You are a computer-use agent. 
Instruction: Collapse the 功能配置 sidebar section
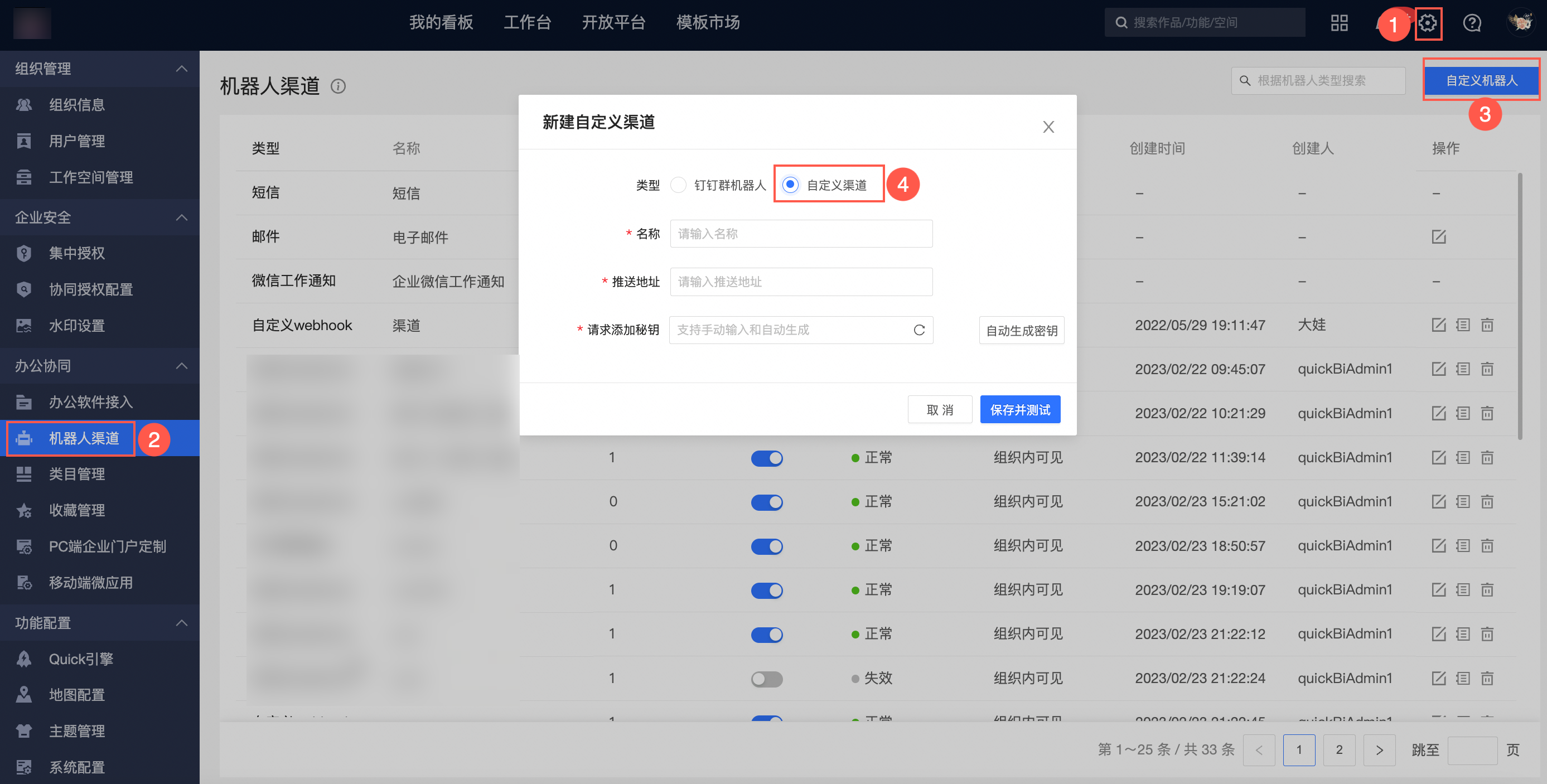181,622
